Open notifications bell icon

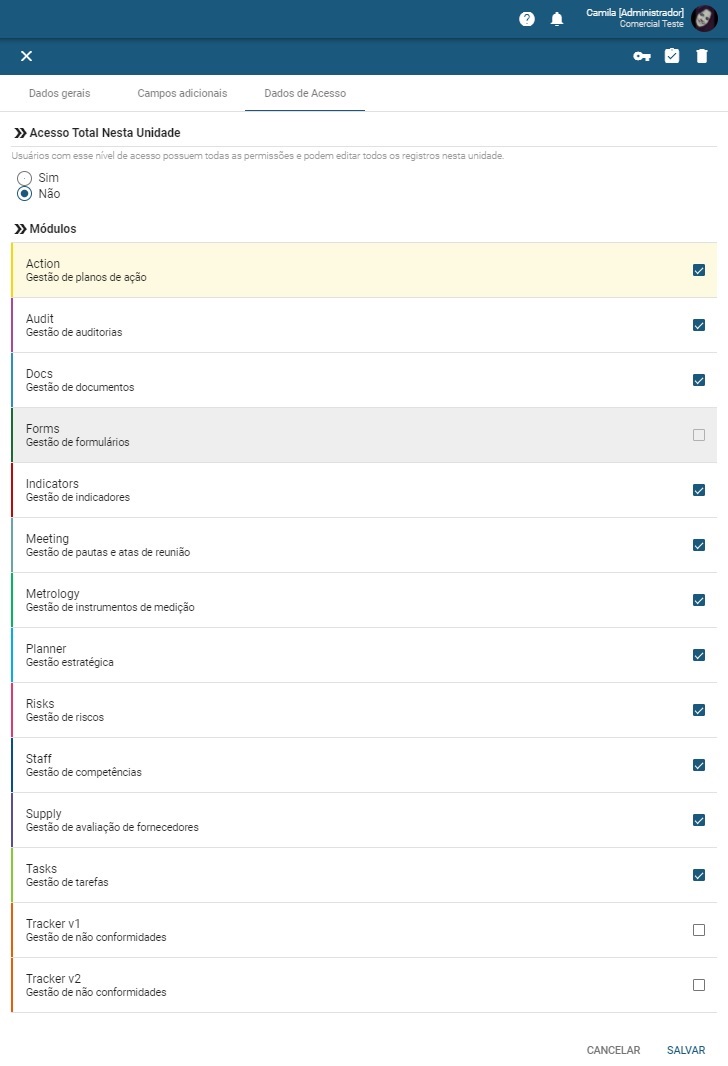[x=557, y=19]
